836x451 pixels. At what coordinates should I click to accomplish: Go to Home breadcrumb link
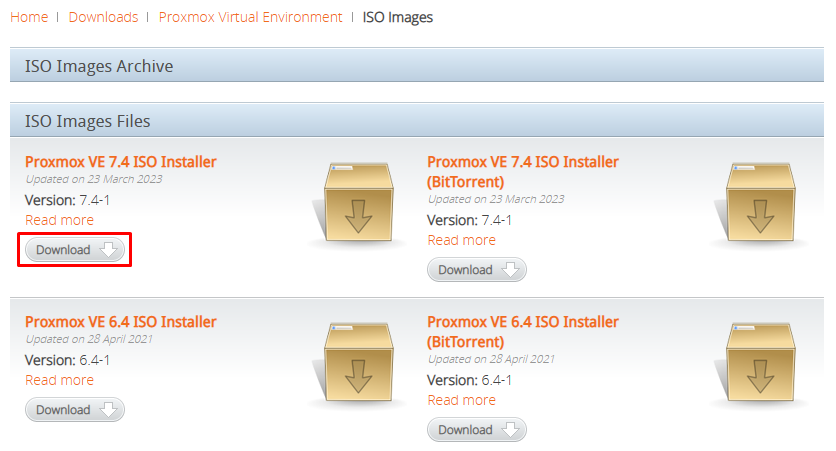click(29, 17)
